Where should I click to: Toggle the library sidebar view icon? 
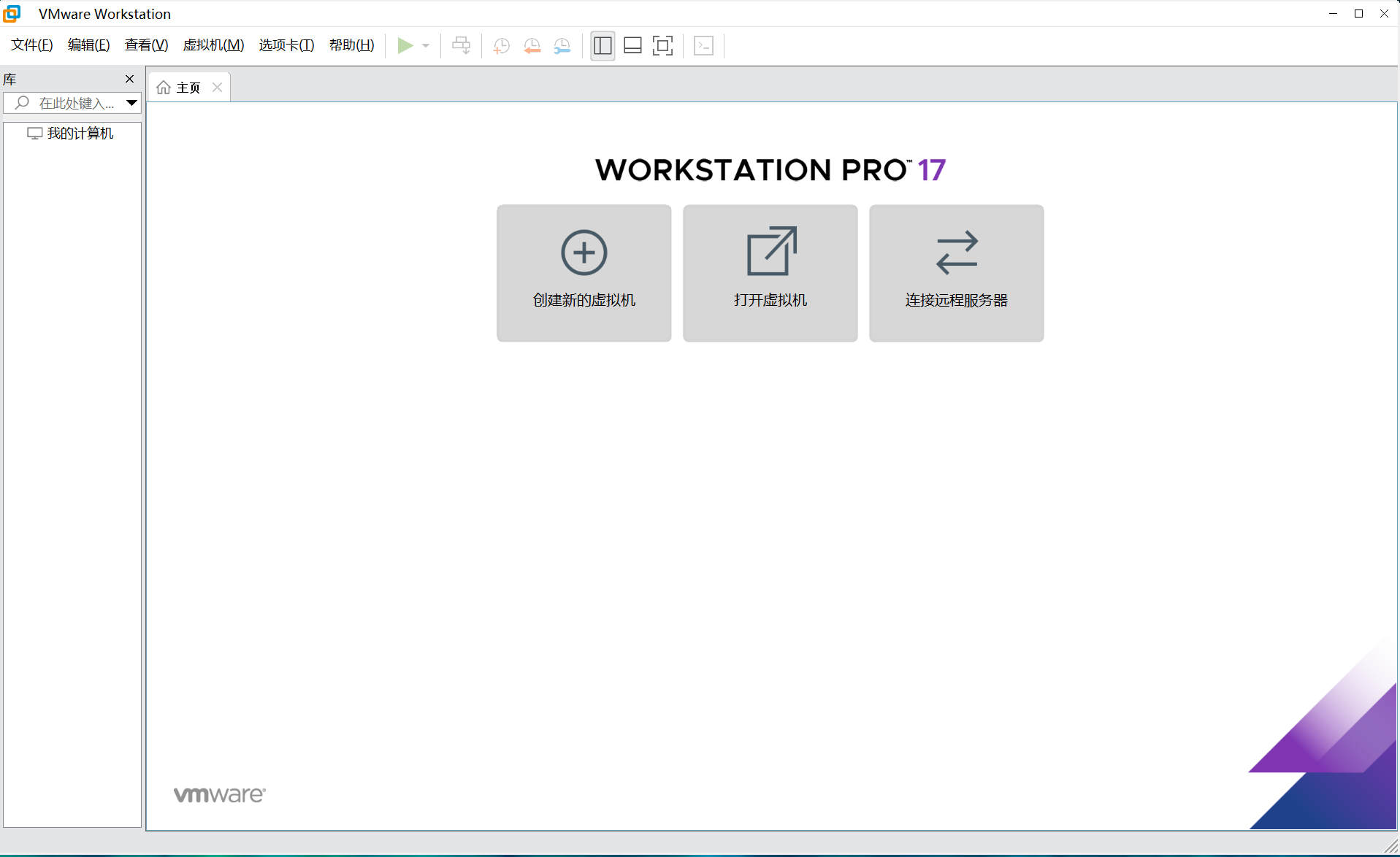[603, 46]
